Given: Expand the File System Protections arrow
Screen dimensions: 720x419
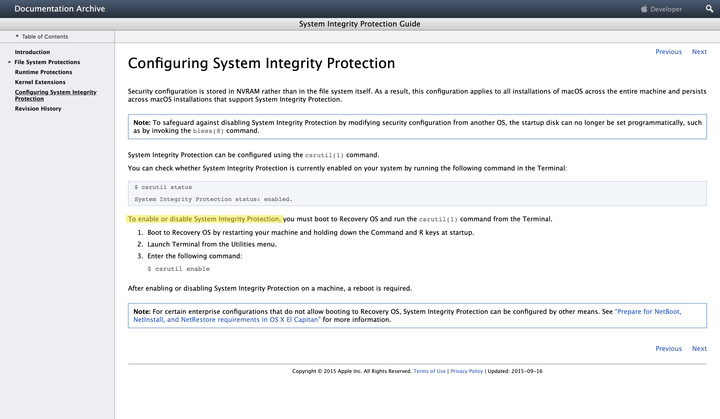Looking at the screenshot, I should pyautogui.click(x=9, y=62).
